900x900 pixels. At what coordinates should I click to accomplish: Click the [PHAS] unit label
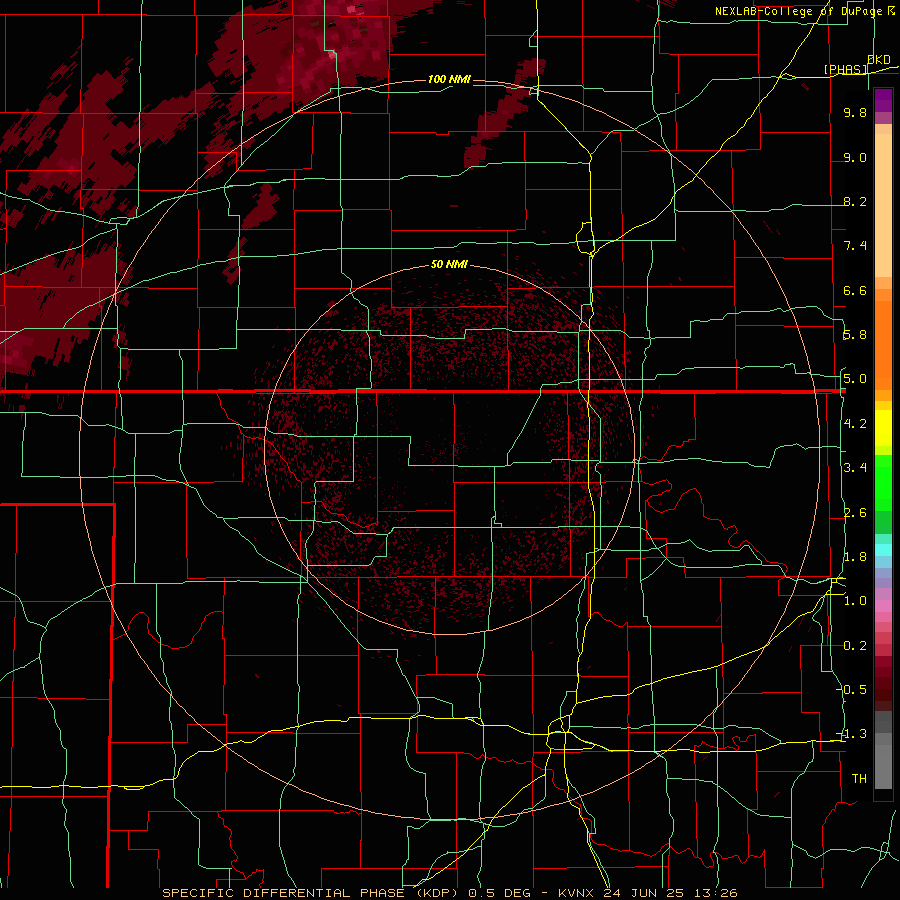coord(845,69)
